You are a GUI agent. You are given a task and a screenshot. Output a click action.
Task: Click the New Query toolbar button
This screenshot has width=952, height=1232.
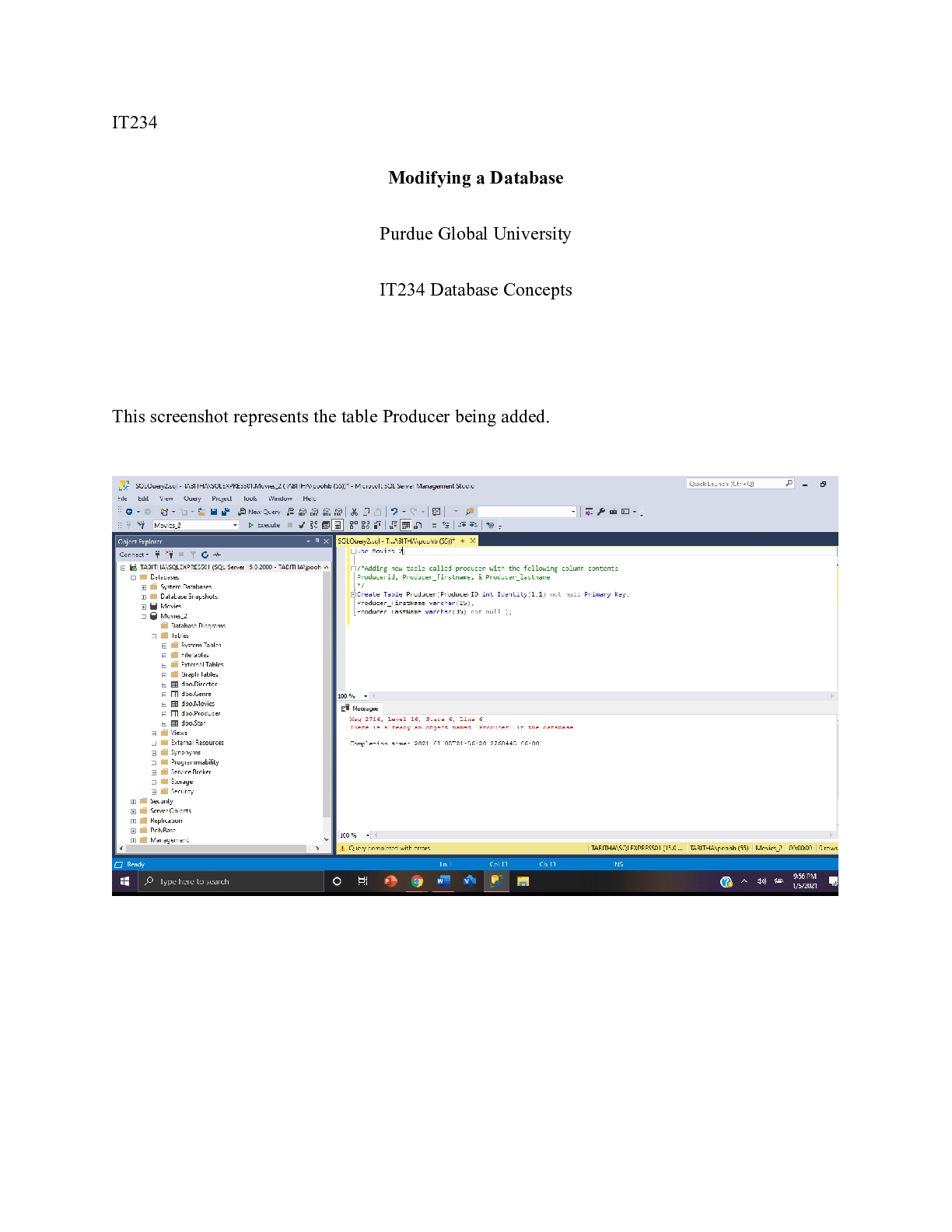coord(259,512)
